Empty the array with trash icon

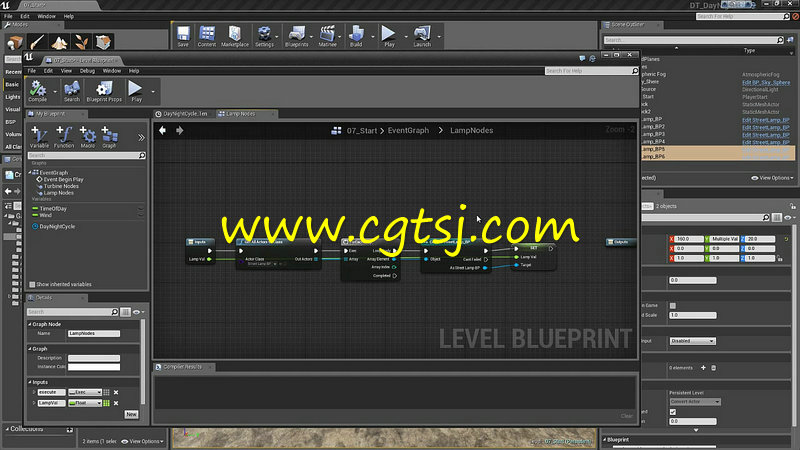pyautogui.click(x=714, y=368)
